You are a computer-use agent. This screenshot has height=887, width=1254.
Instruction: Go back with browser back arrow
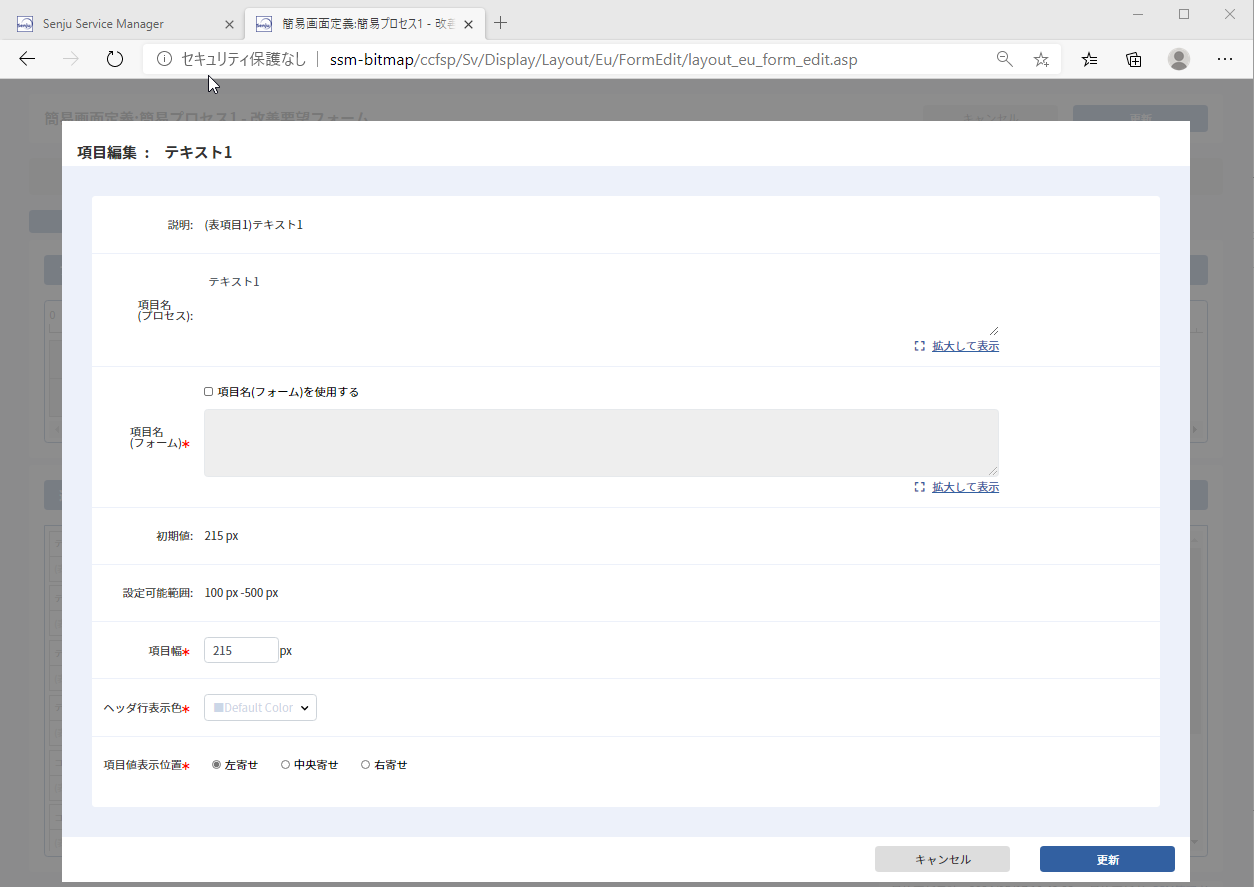pos(27,59)
